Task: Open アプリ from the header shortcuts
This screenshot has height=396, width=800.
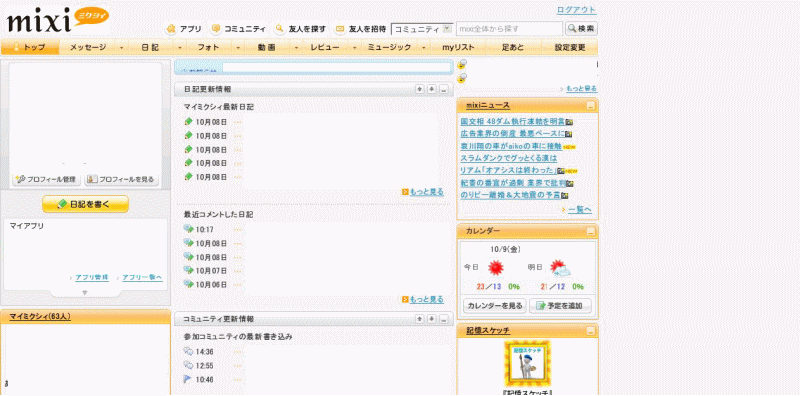Action: point(184,29)
